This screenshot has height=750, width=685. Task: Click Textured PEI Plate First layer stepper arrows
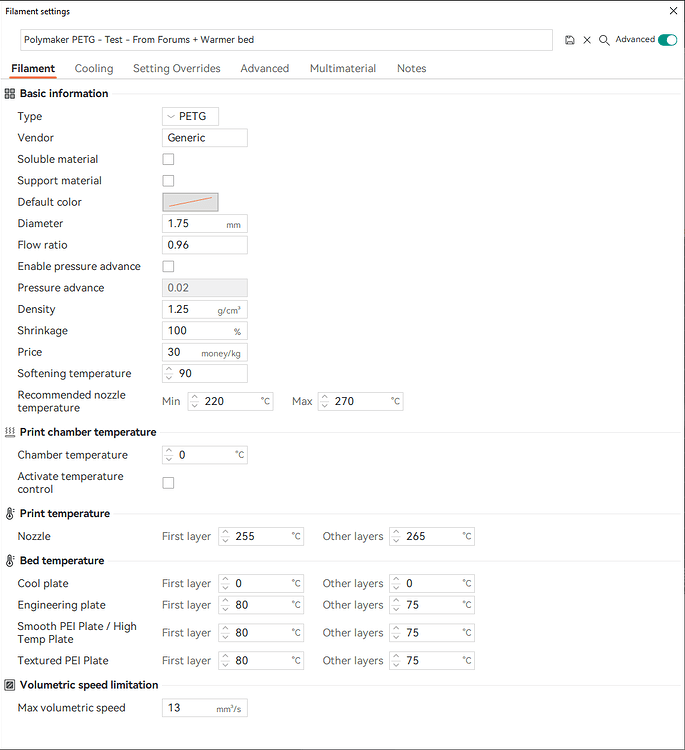225,661
